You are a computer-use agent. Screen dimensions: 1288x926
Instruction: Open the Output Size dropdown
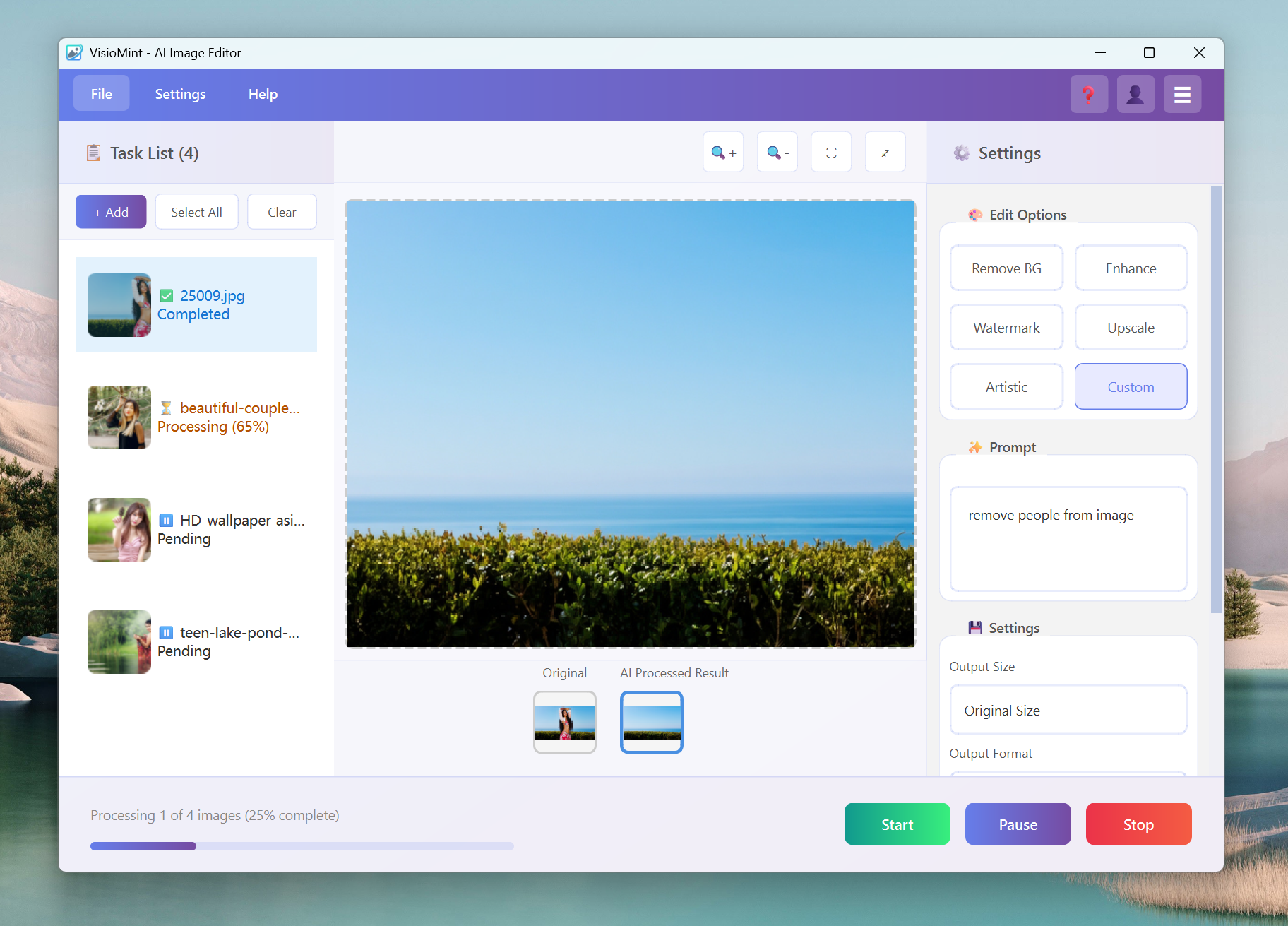[x=1068, y=711]
